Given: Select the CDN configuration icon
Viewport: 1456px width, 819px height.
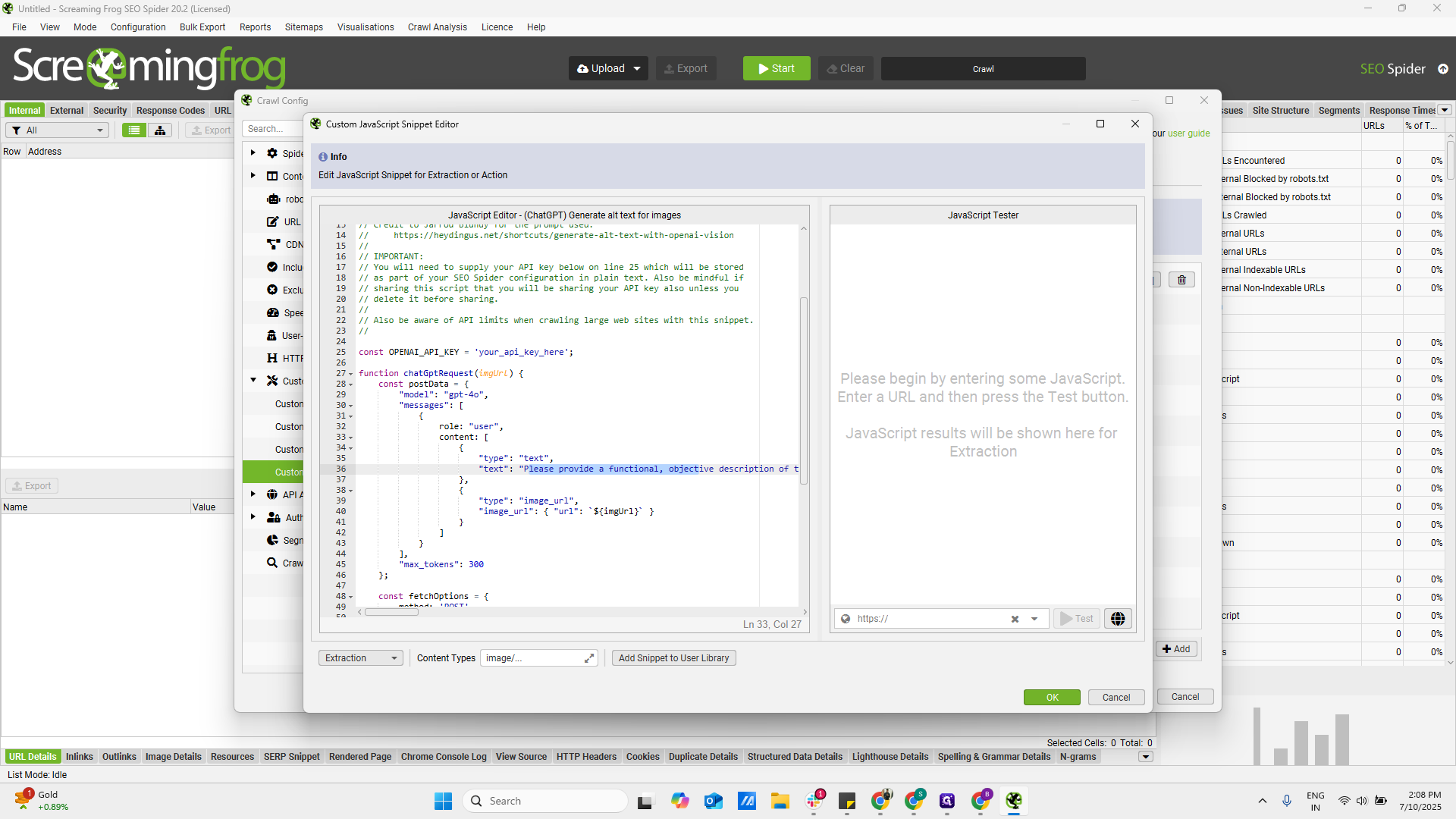Looking at the screenshot, I should (273, 244).
